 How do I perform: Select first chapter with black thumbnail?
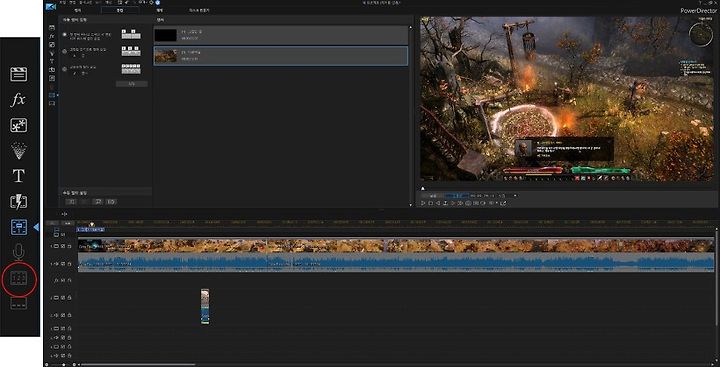[x=281, y=35]
